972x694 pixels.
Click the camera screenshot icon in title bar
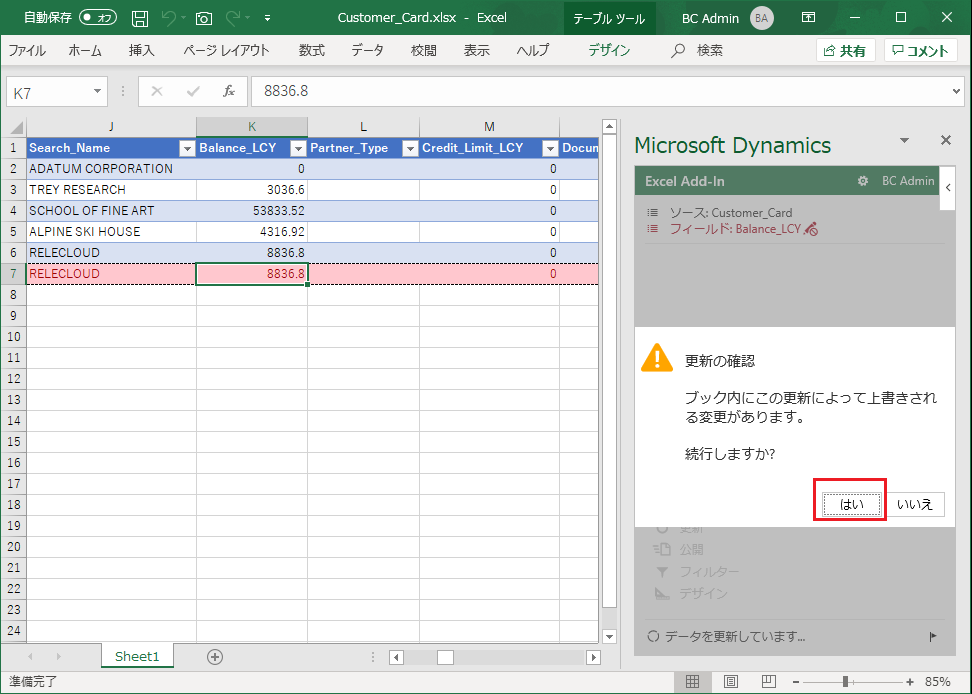[204, 18]
